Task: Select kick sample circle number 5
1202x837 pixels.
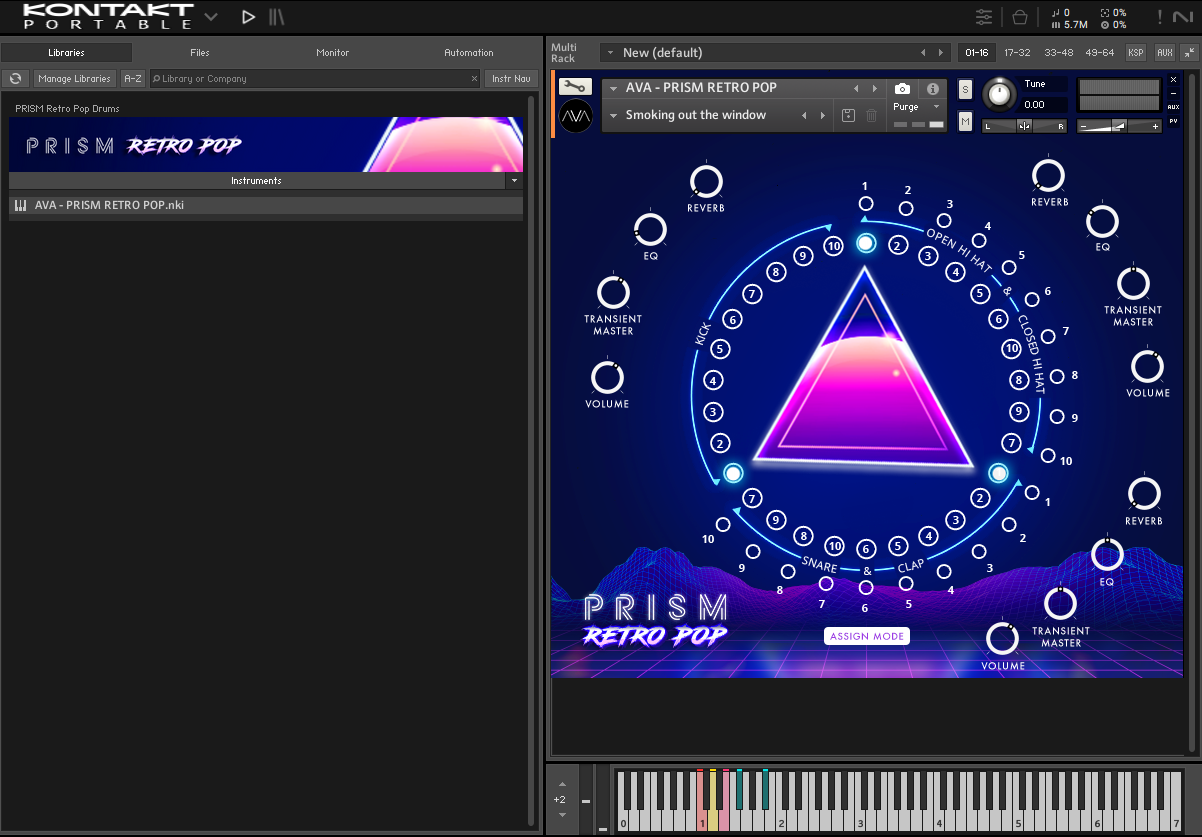Action: (719, 350)
